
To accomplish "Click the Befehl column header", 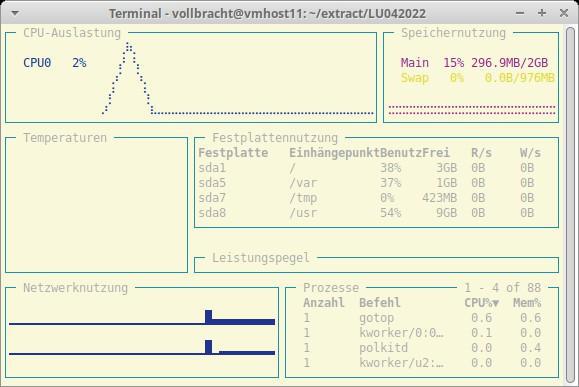I will (380, 303).
